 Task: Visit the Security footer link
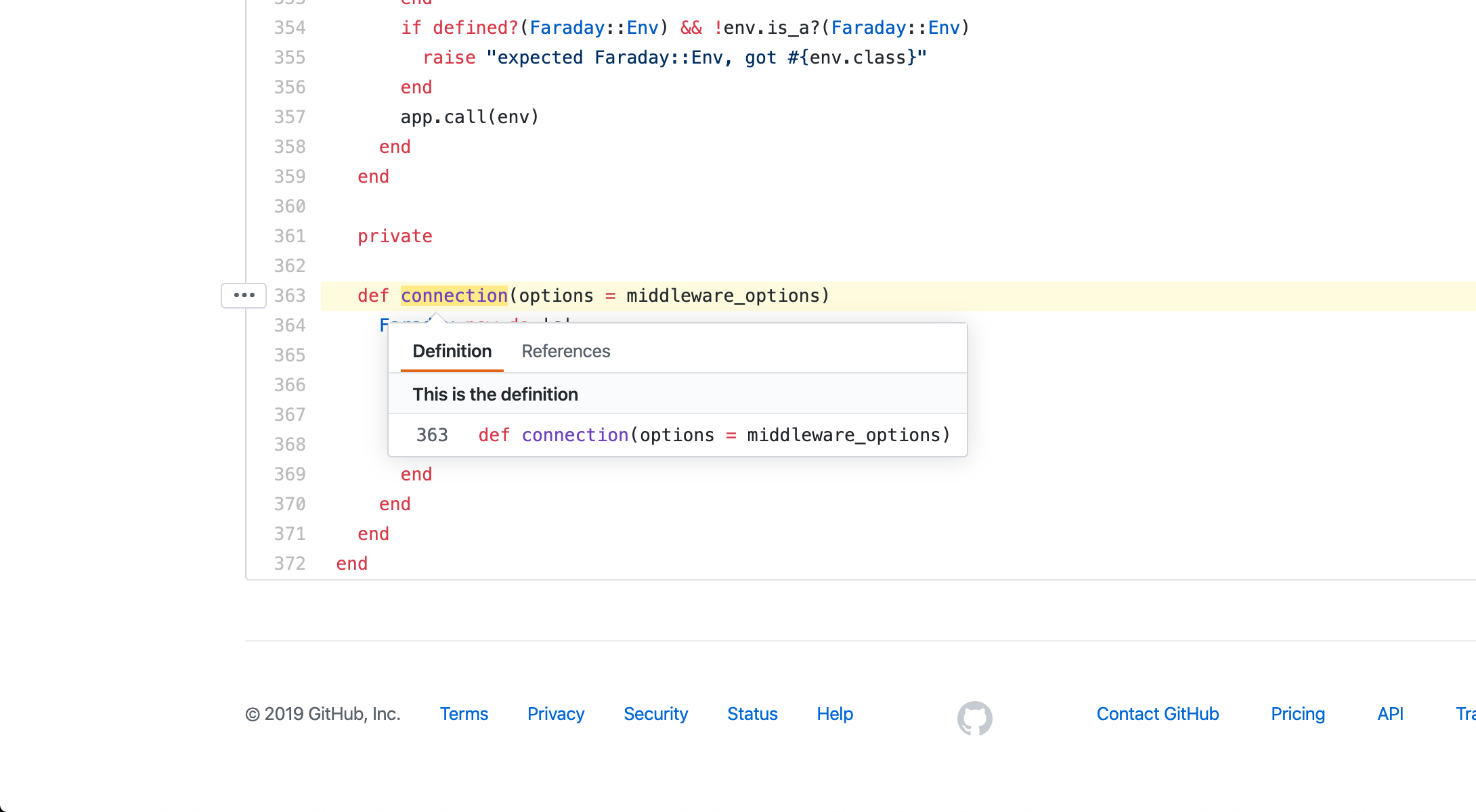click(x=655, y=714)
